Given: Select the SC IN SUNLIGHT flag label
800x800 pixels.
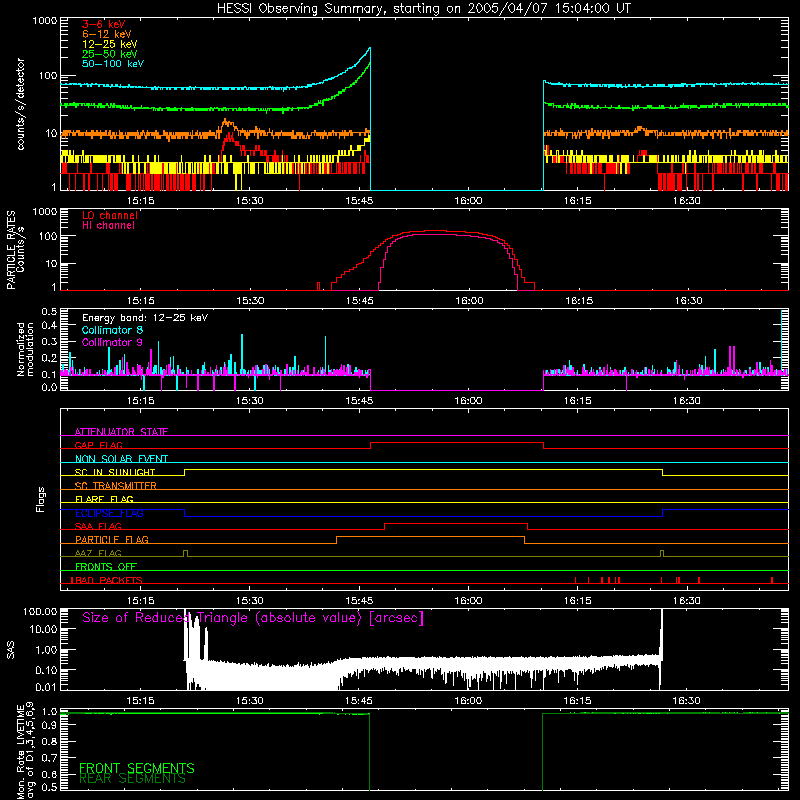Looking at the screenshot, I should pos(115,472).
